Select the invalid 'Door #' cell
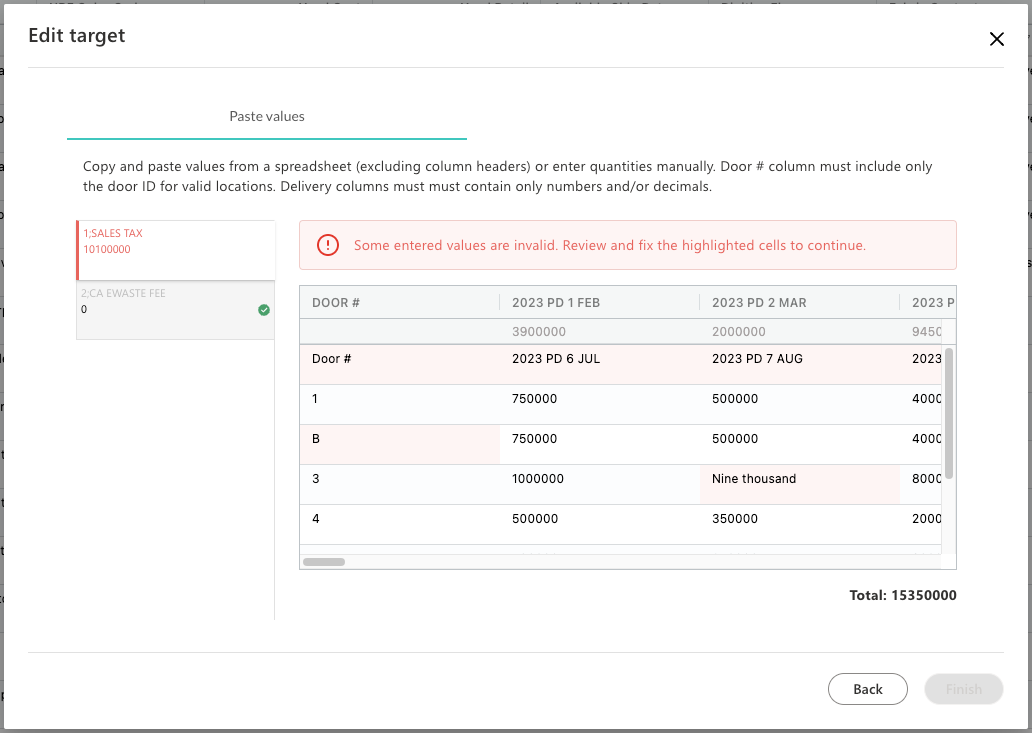 click(x=400, y=365)
